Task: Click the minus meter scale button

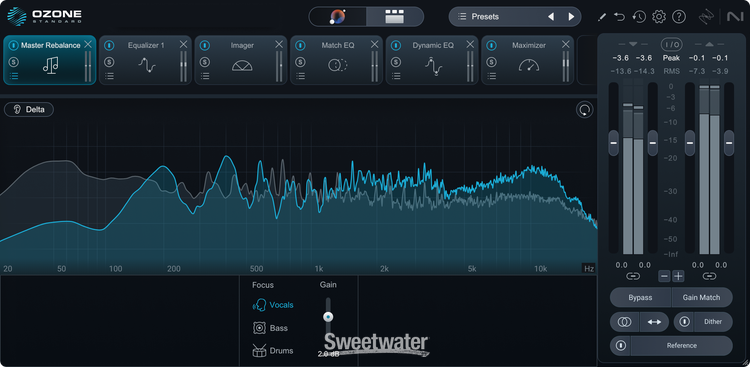Action: 664,276
